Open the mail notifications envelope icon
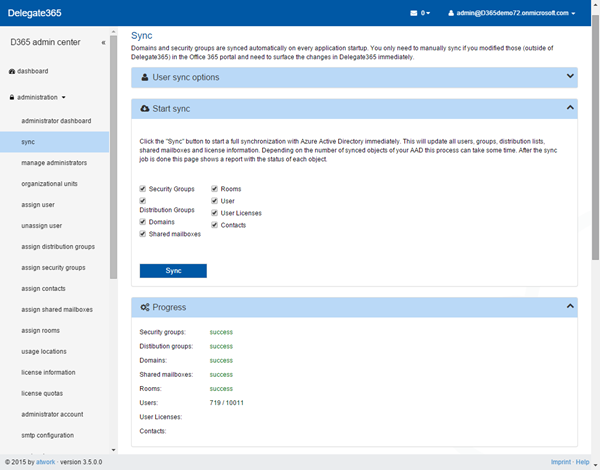Viewport: 600px width, 470px height. (415, 14)
